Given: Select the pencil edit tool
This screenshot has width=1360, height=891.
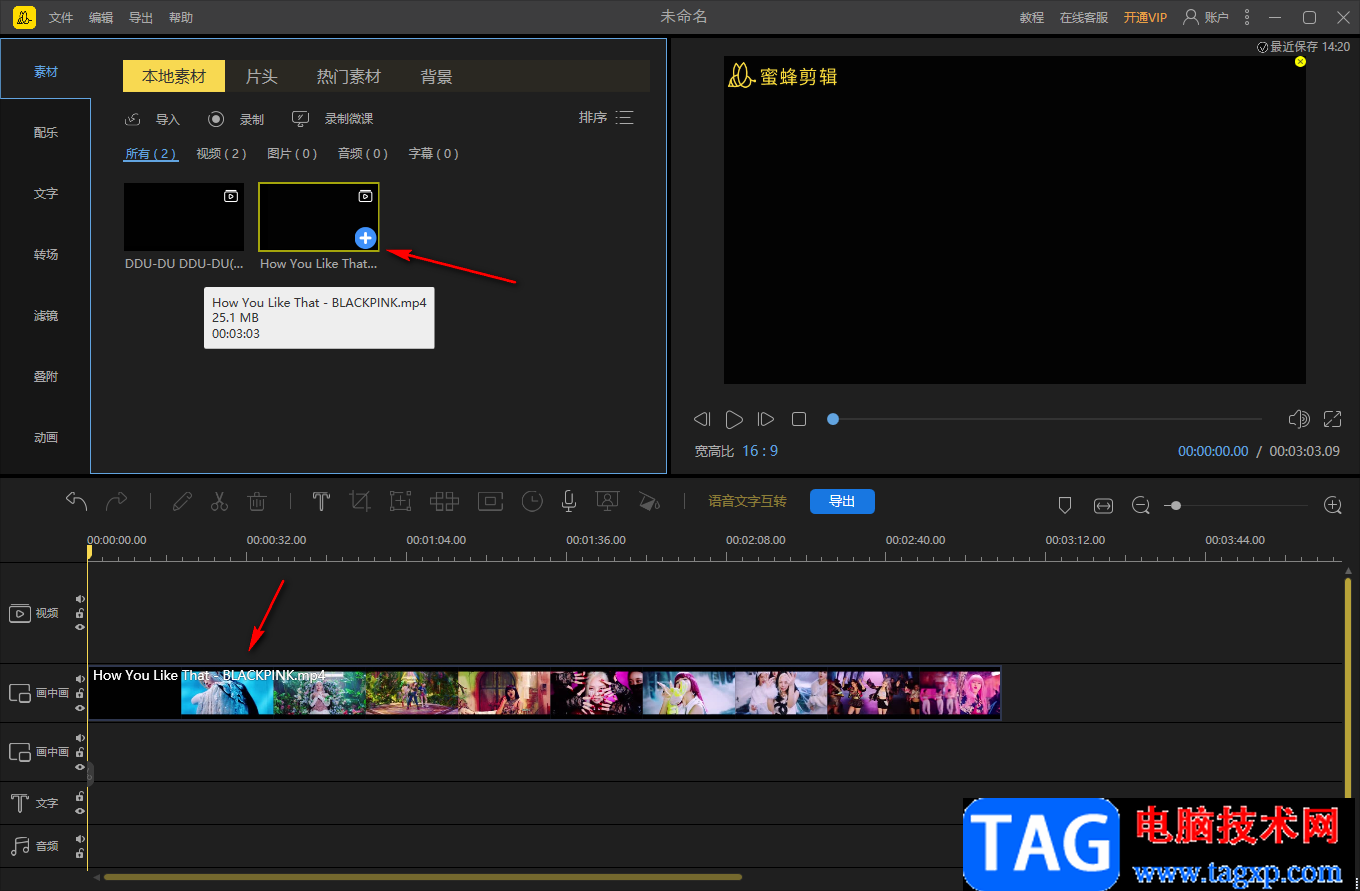Looking at the screenshot, I should [182, 501].
